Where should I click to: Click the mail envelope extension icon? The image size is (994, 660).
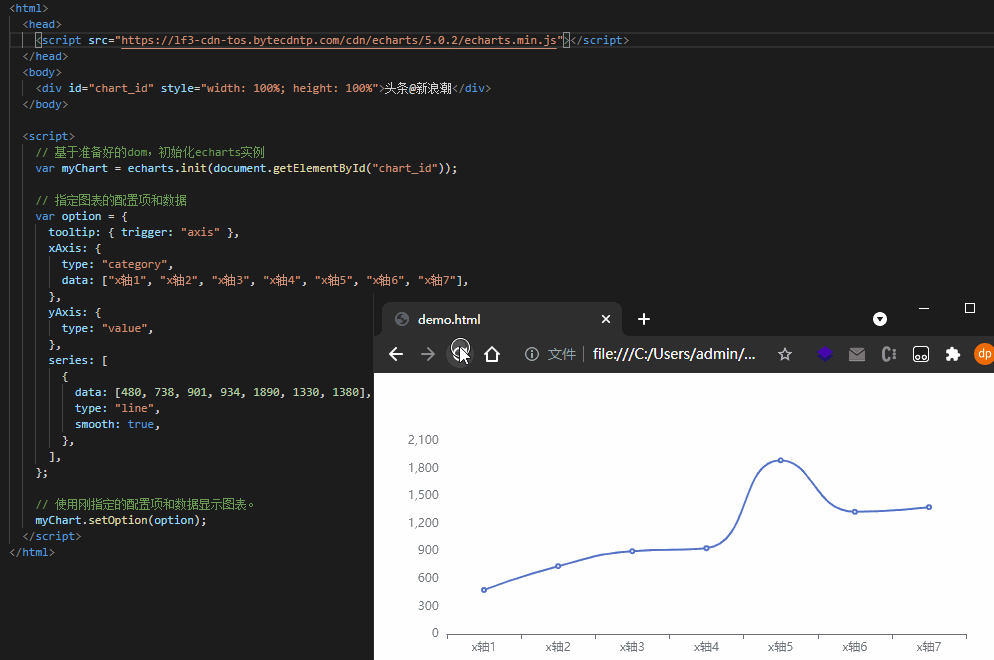pos(857,354)
